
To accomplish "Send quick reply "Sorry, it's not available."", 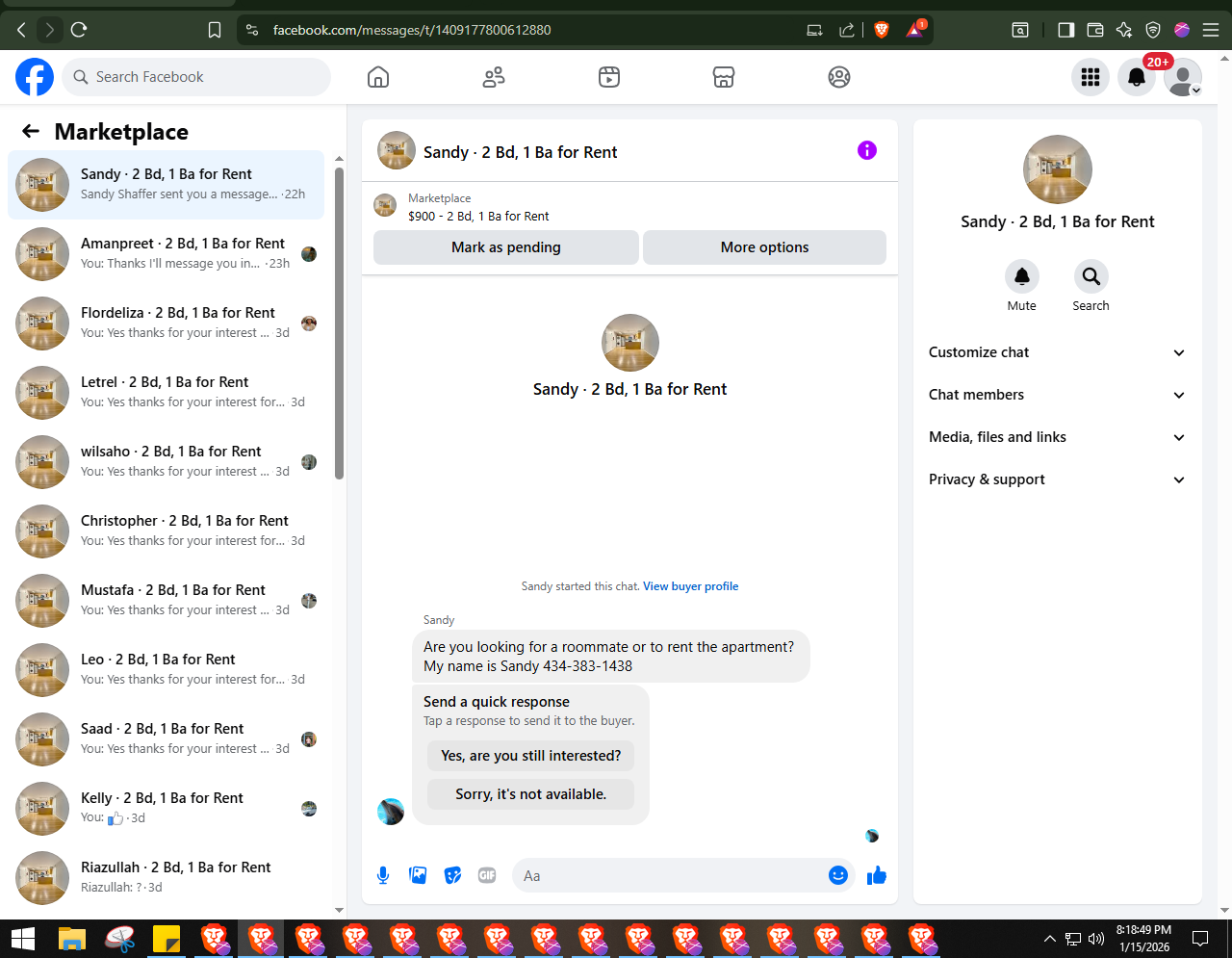I will (x=531, y=794).
